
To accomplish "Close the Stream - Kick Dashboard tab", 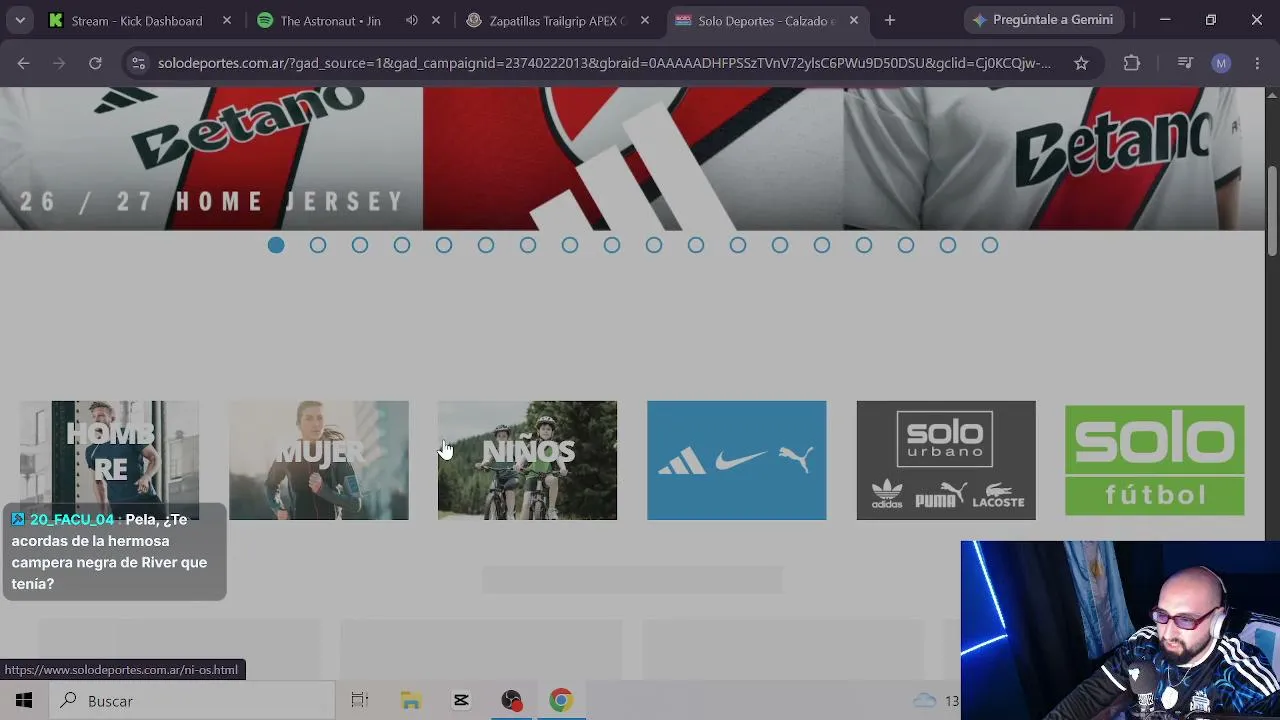I will pyautogui.click(x=227, y=20).
